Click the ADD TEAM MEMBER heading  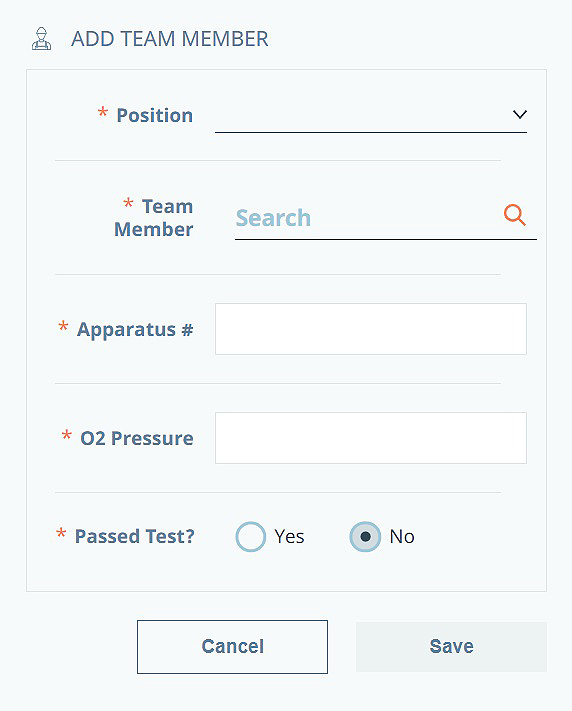click(170, 39)
